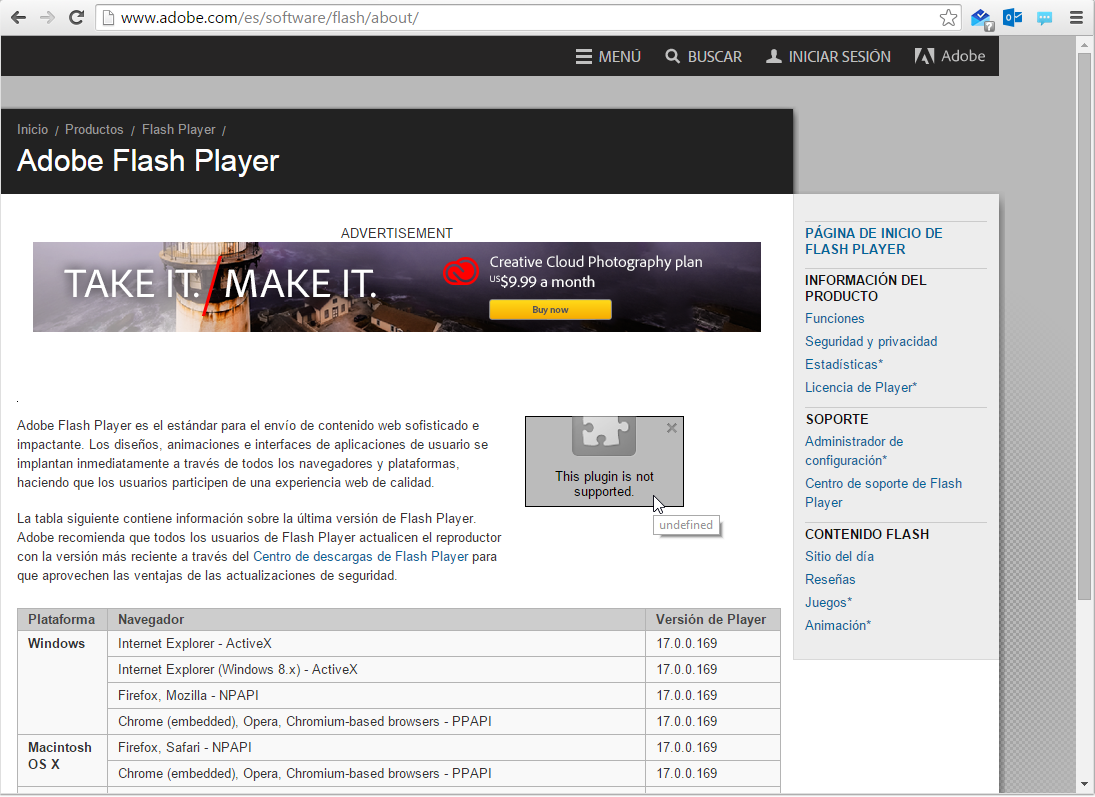Click the SOPORTE sidebar heading
Image resolution: width=1095 pixels, height=797 pixels.
(x=837, y=419)
